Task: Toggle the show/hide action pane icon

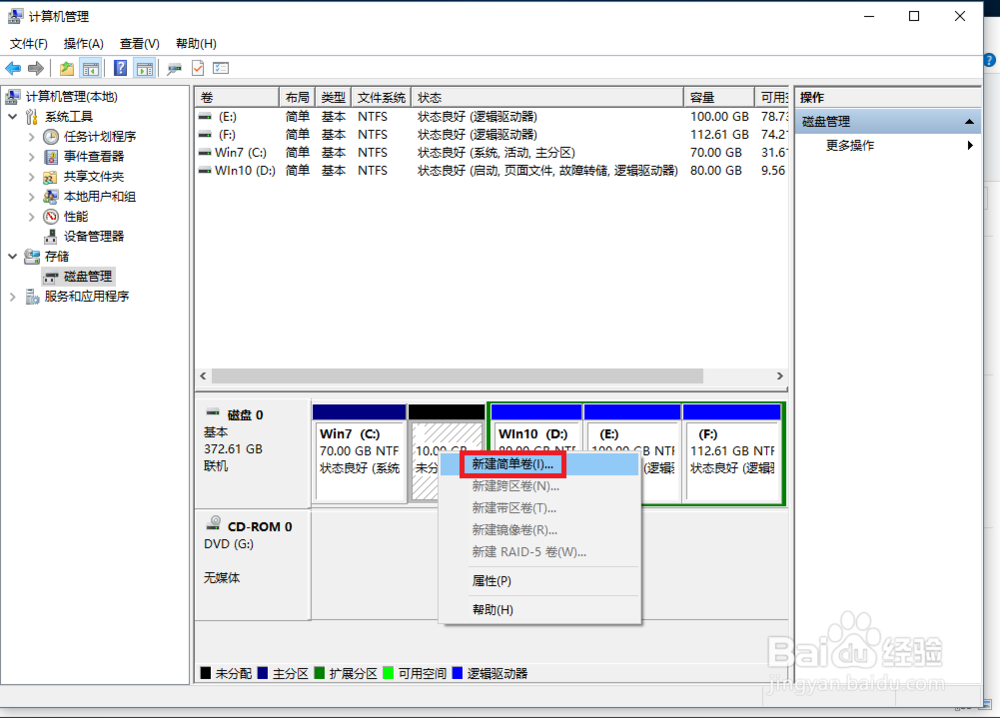Action: [x=146, y=67]
